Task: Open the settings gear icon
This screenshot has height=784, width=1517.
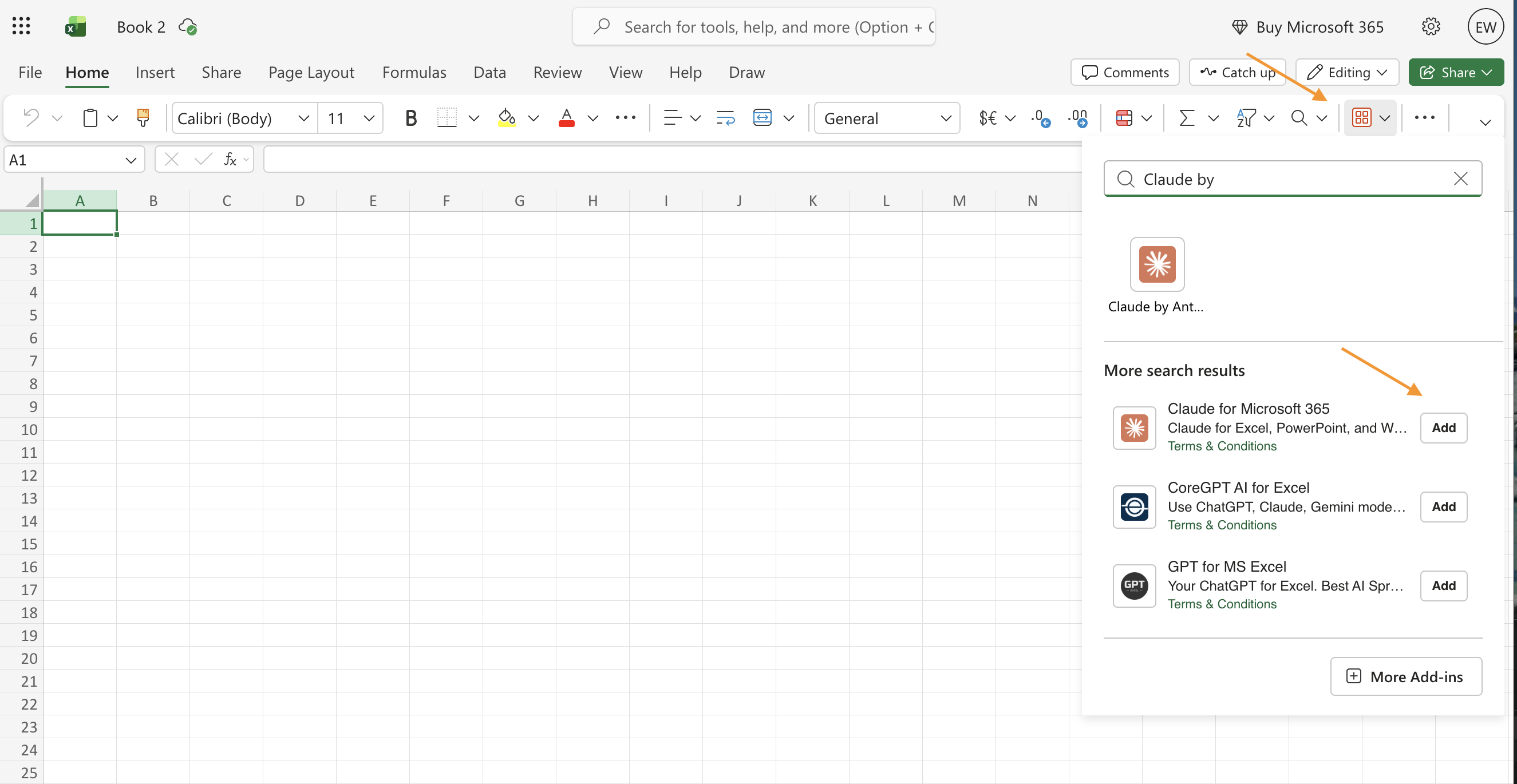Action: pos(1431,26)
